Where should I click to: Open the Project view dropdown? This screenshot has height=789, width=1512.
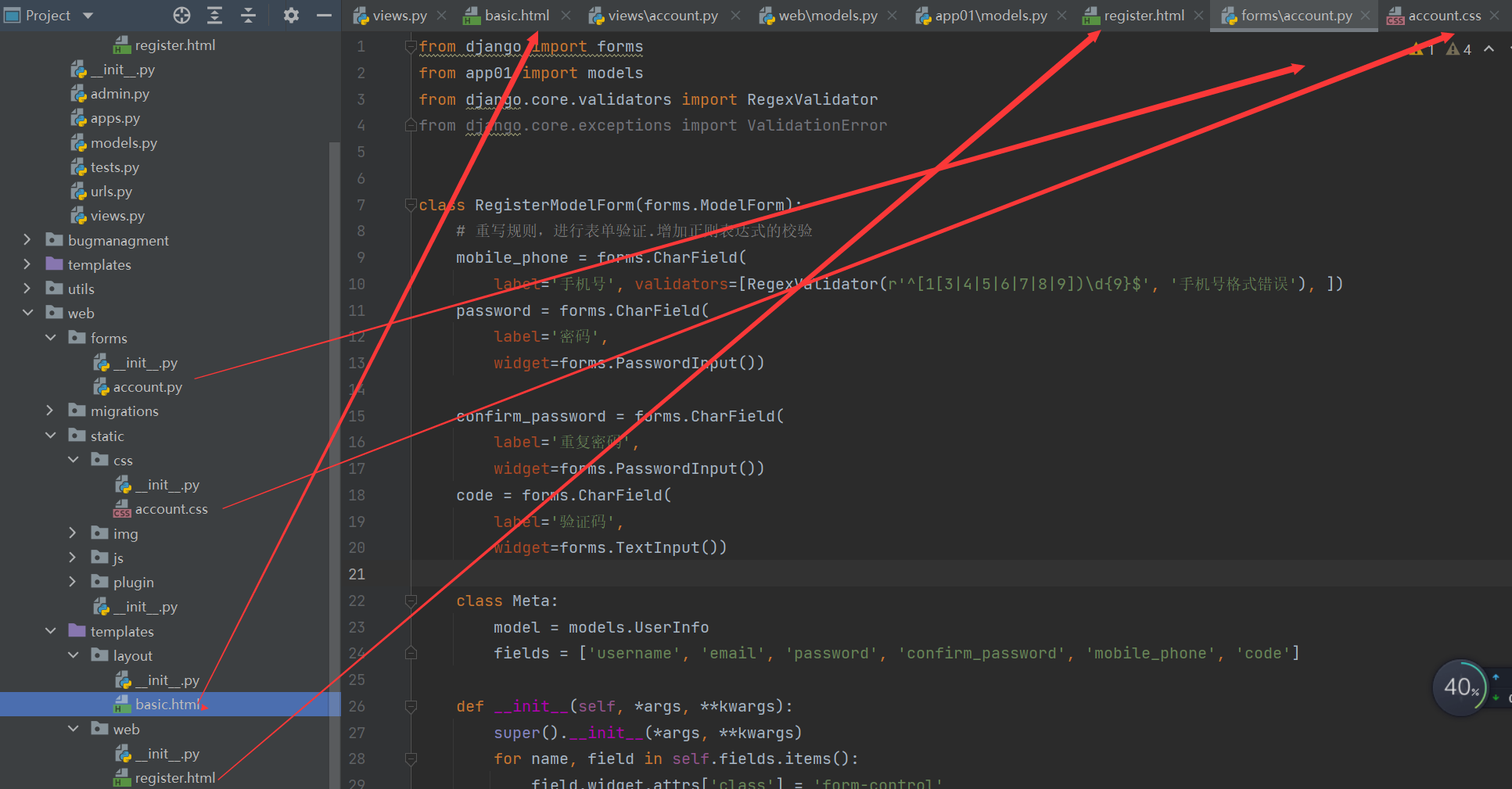(x=88, y=16)
